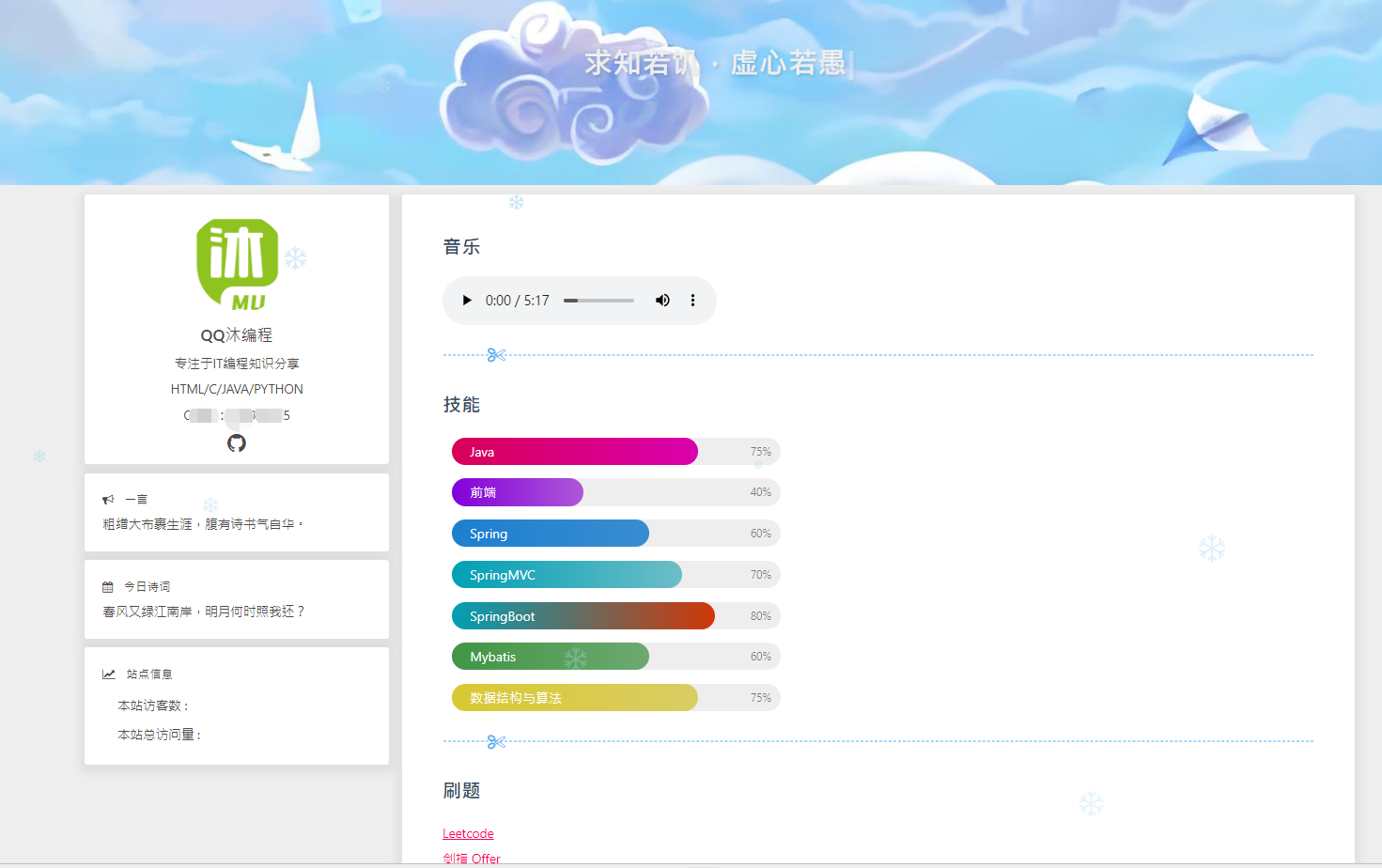1382x868 pixels.
Task: Click the megaphone icon beside 一言
Action: (110, 498)
